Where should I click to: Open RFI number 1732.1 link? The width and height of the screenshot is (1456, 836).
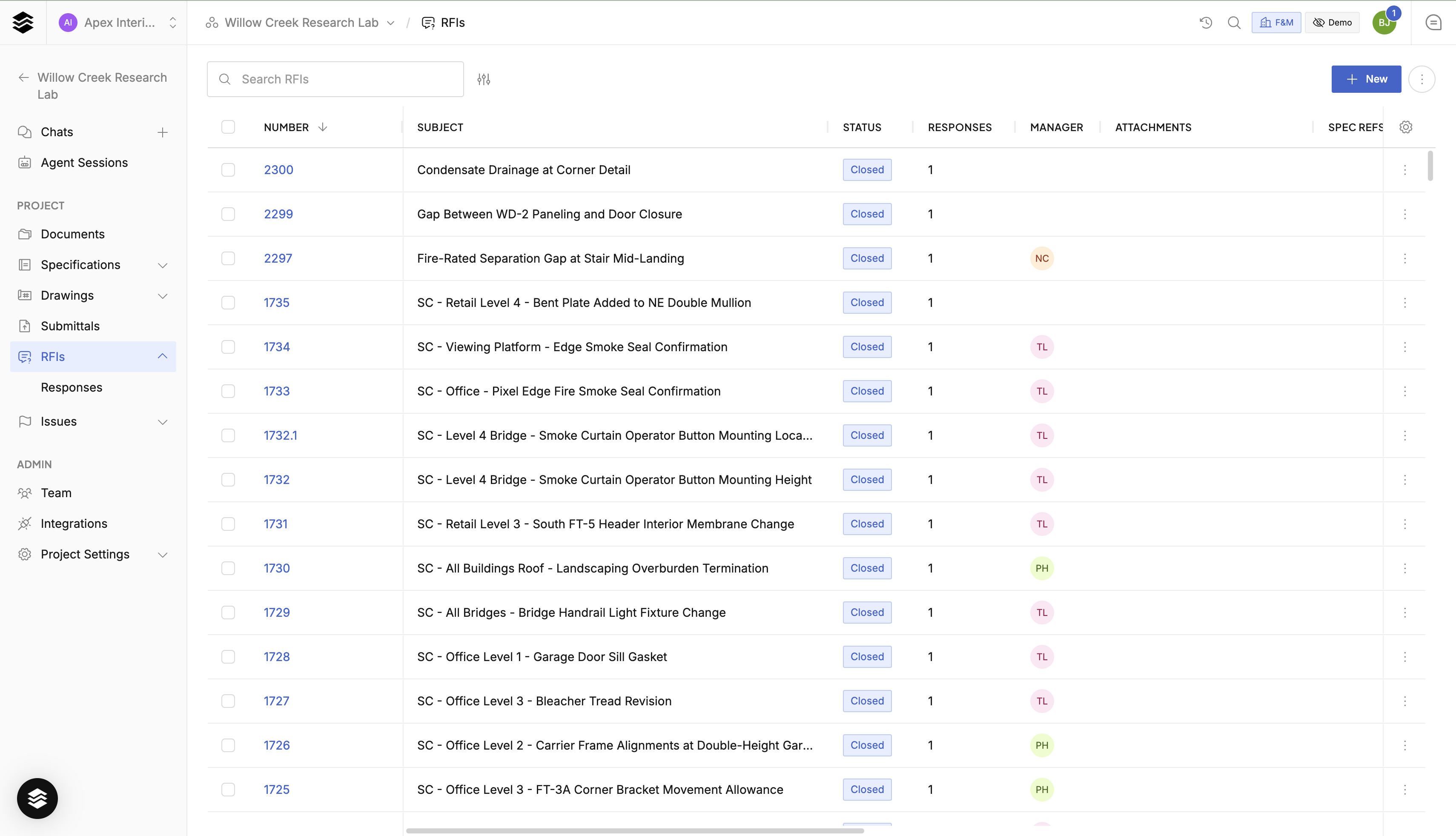pyautogui.click(x=280, y=435)
